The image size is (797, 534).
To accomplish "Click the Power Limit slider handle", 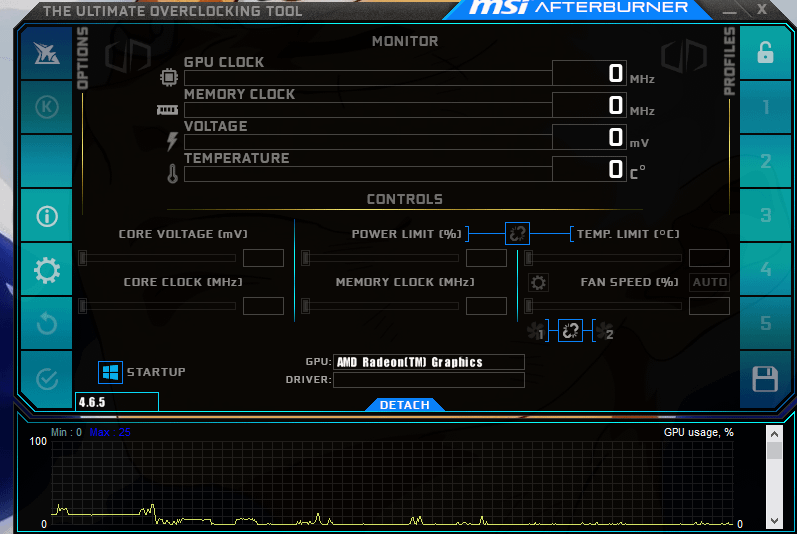I will tap(305, 258).
